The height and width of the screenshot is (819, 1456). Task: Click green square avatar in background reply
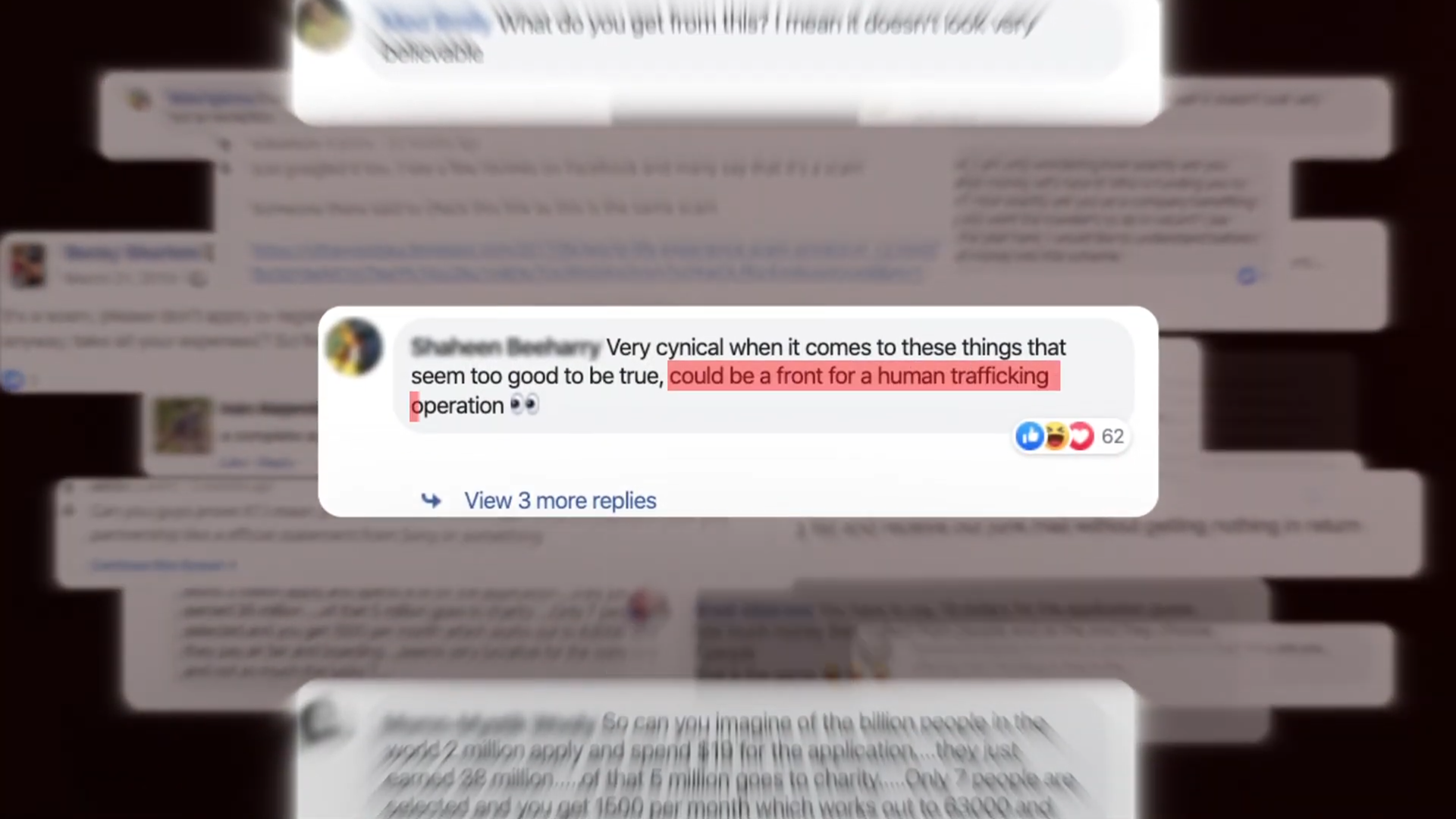click(183, 425)
